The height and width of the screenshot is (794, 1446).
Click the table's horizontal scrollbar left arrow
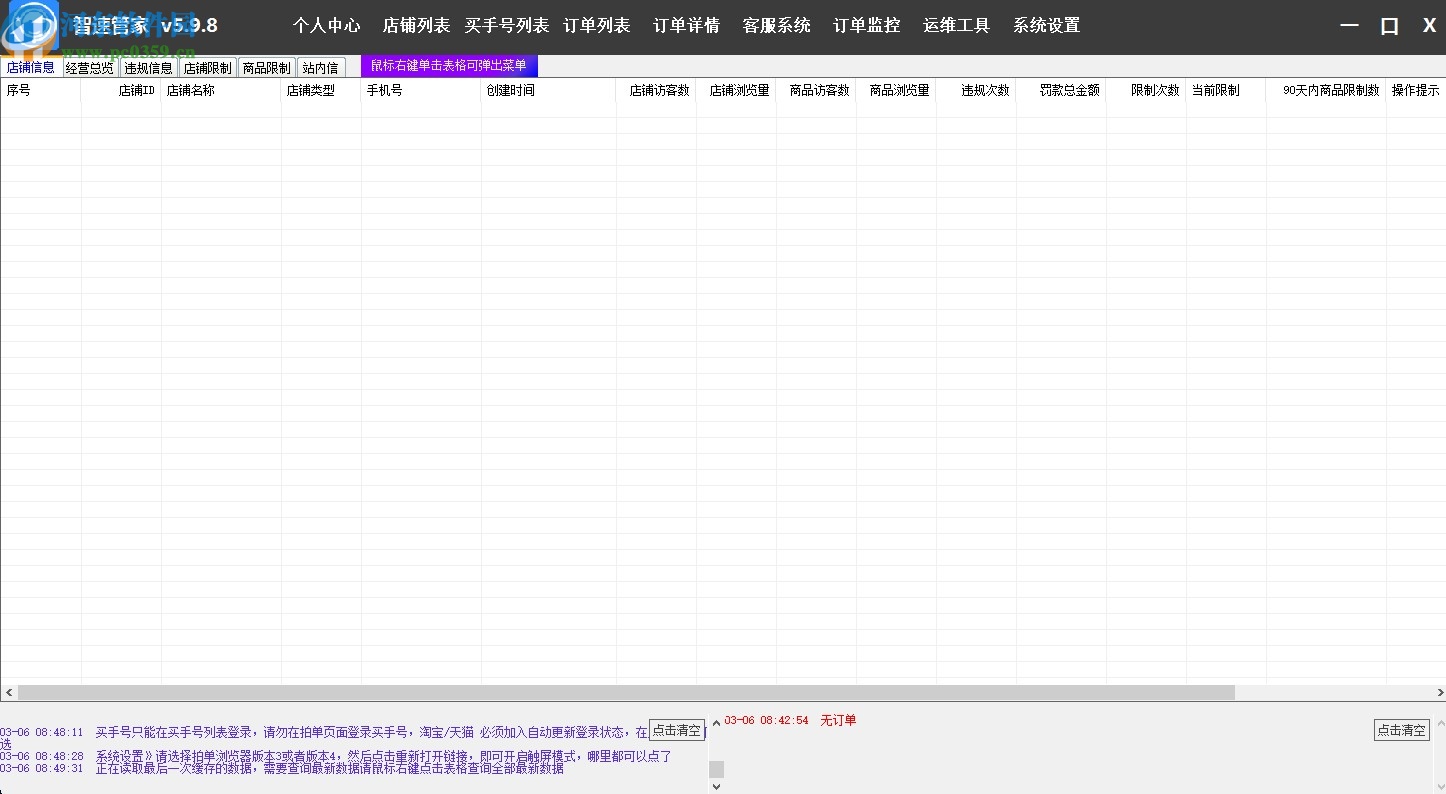[9, 693]
